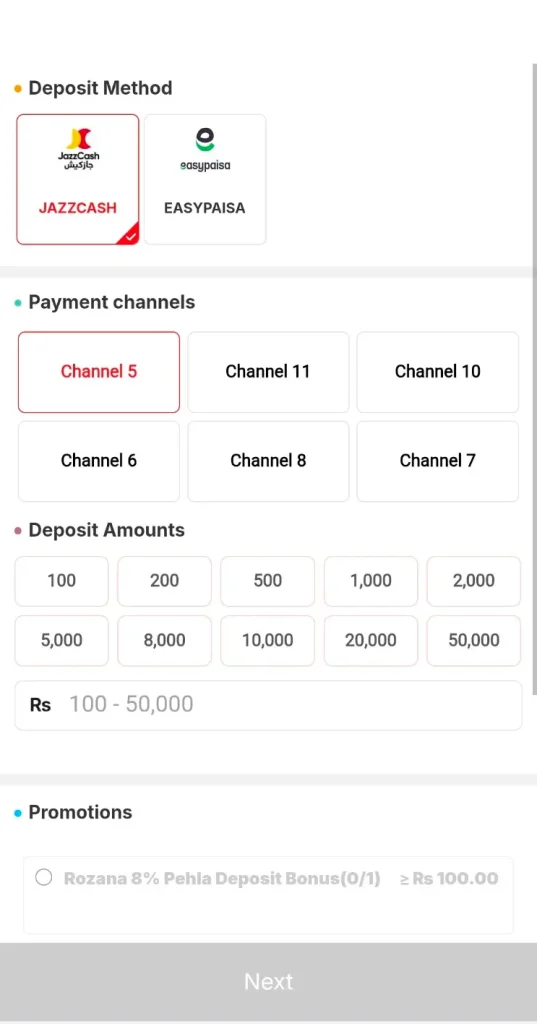
Task: Choose Channel 10 payment option
Action: [x=438, y=372]
